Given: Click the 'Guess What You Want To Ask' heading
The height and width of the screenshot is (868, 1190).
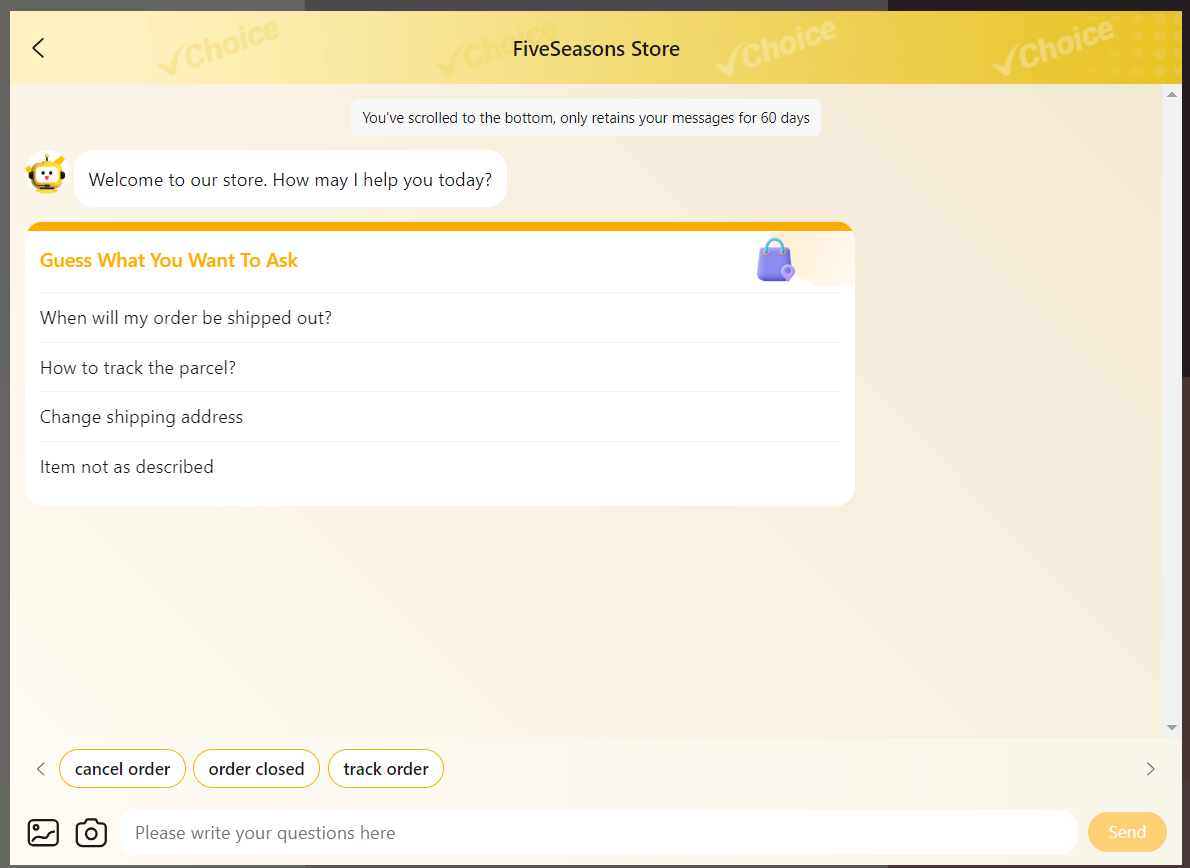Looking at the screenshot, I should [168, 260].
